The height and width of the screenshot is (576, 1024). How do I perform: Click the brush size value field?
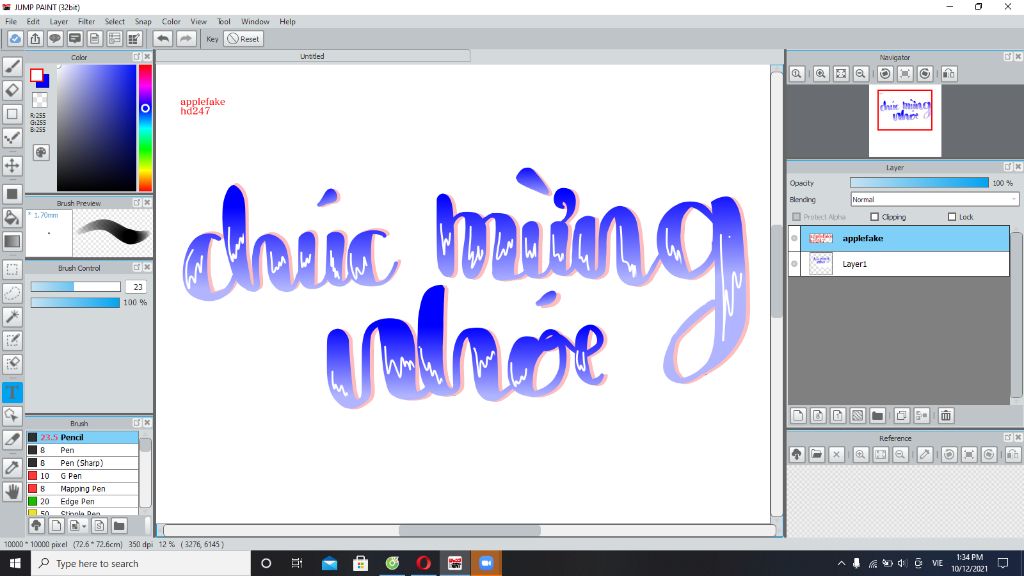pos(137,287)
